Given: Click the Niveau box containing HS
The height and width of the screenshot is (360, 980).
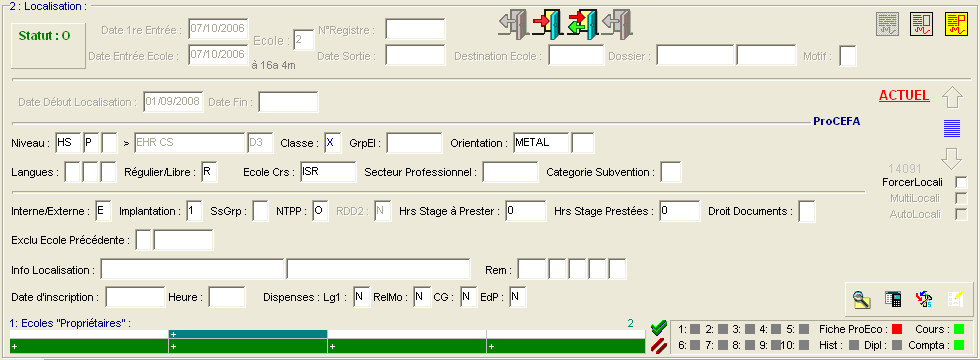Looking at the screenshot, I should point(68,143).
